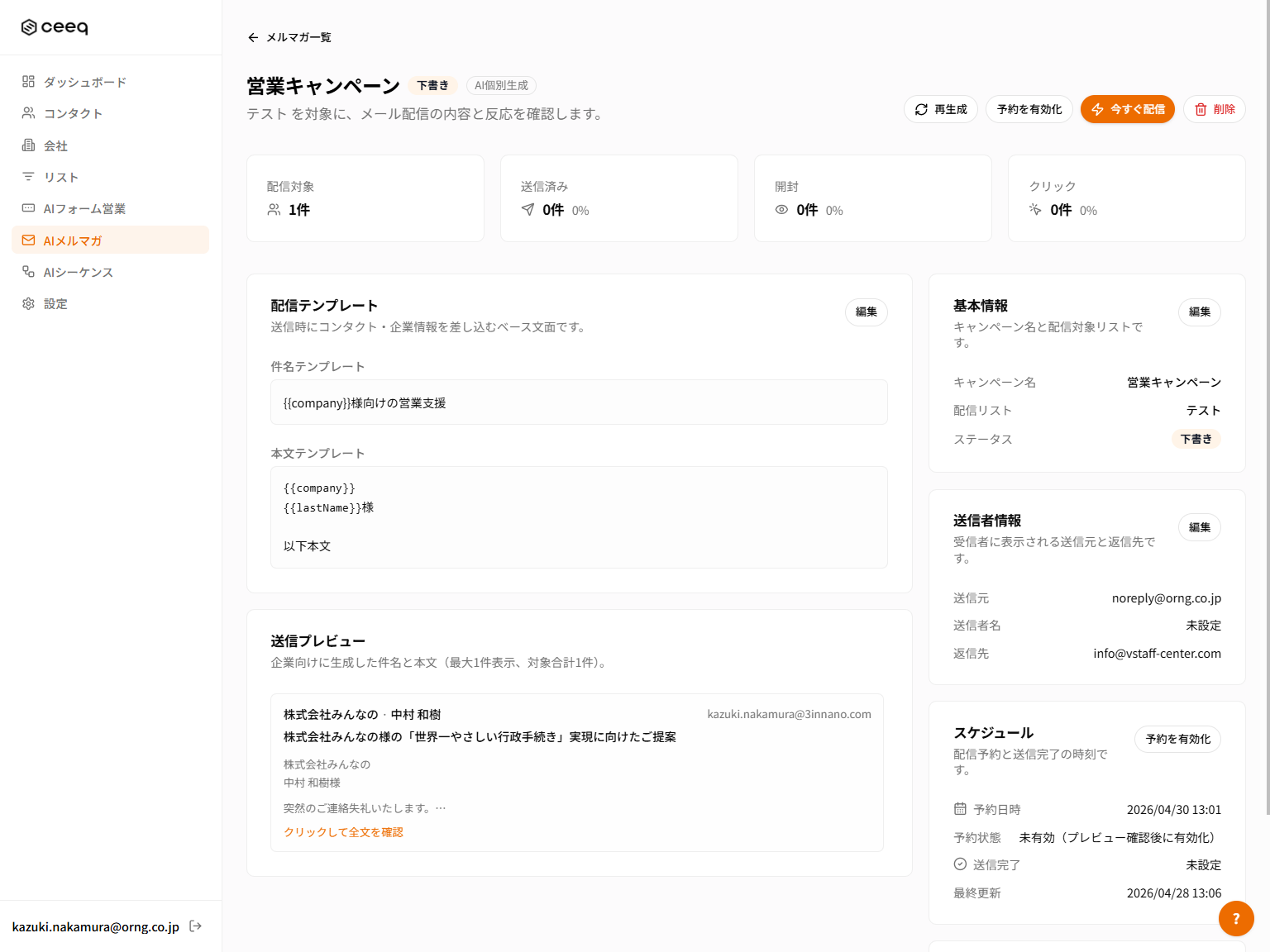
Task: Click the check circle icon by 送信完了
Action: (960, 864)
